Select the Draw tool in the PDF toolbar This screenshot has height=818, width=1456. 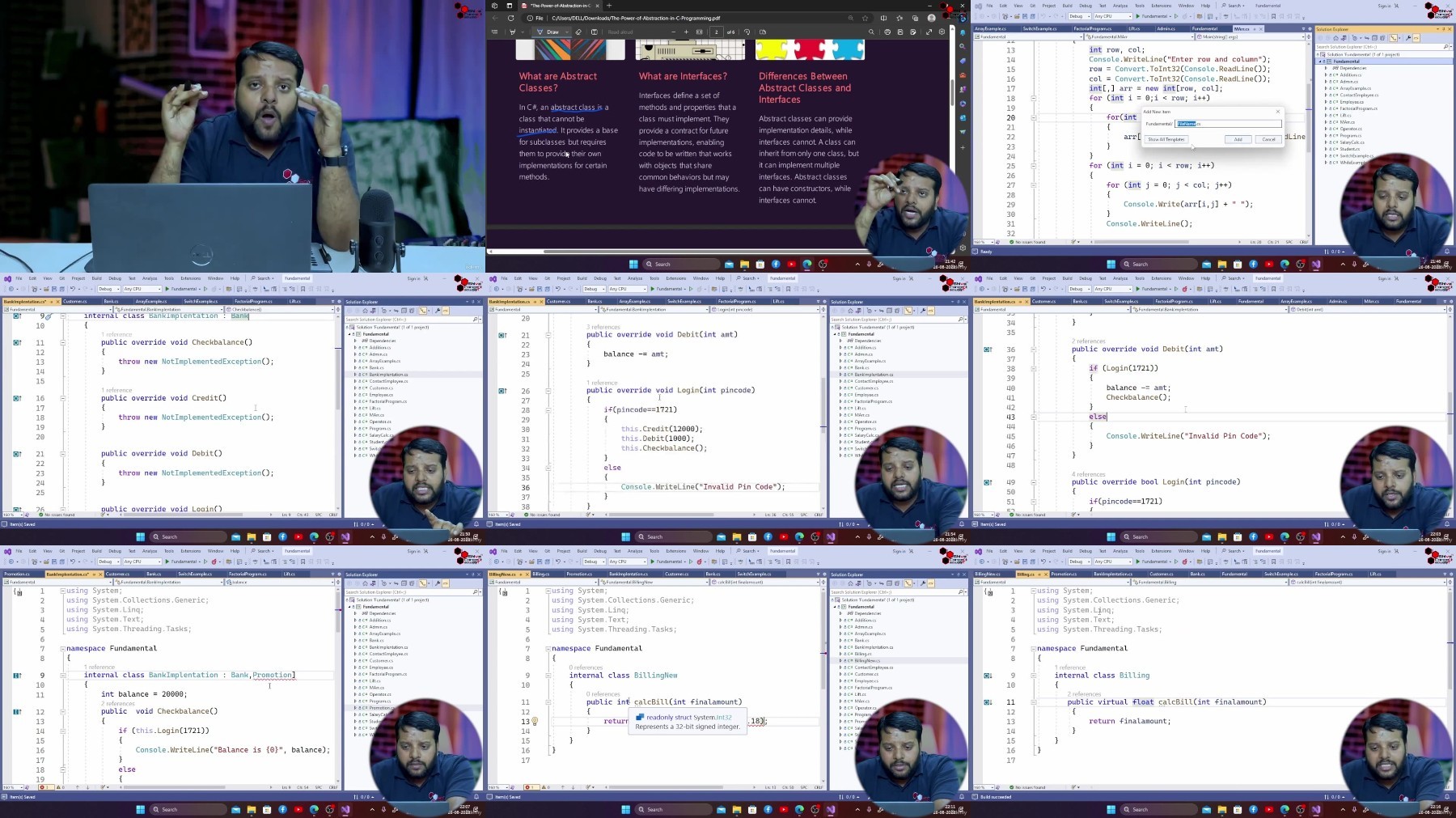tap(548, 32)
